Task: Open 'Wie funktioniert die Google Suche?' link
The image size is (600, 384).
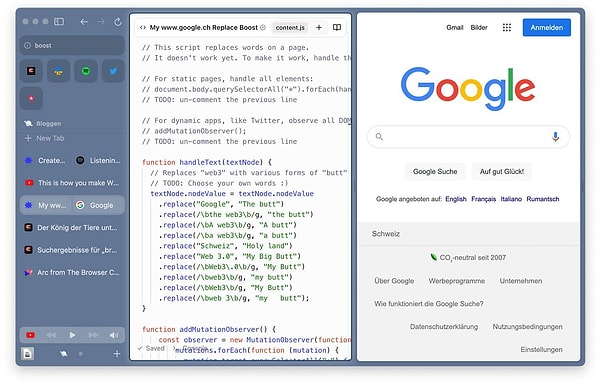Action: pos(429,304)
